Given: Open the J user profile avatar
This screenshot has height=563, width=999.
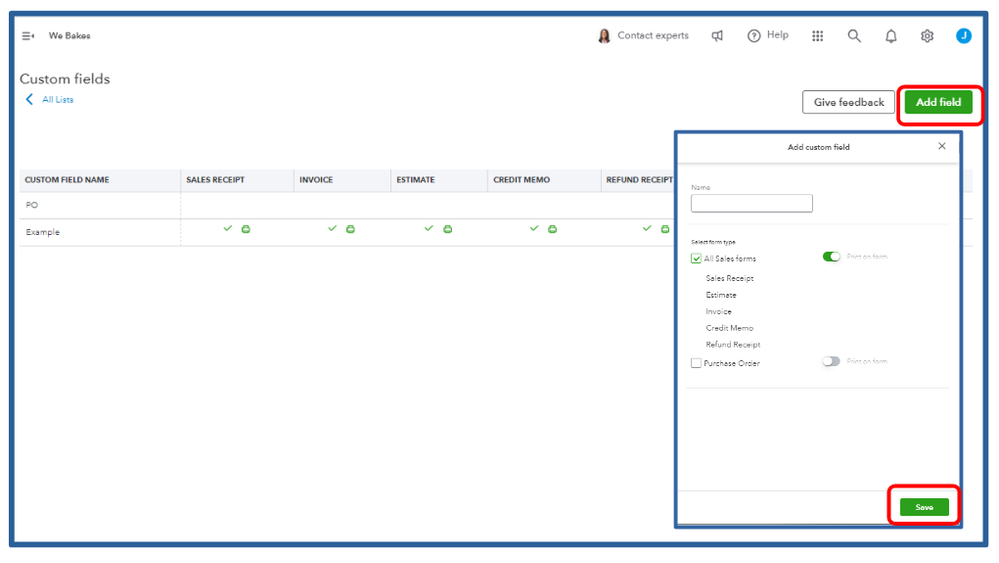Looking at the screenshot, I should click(963, 36).
